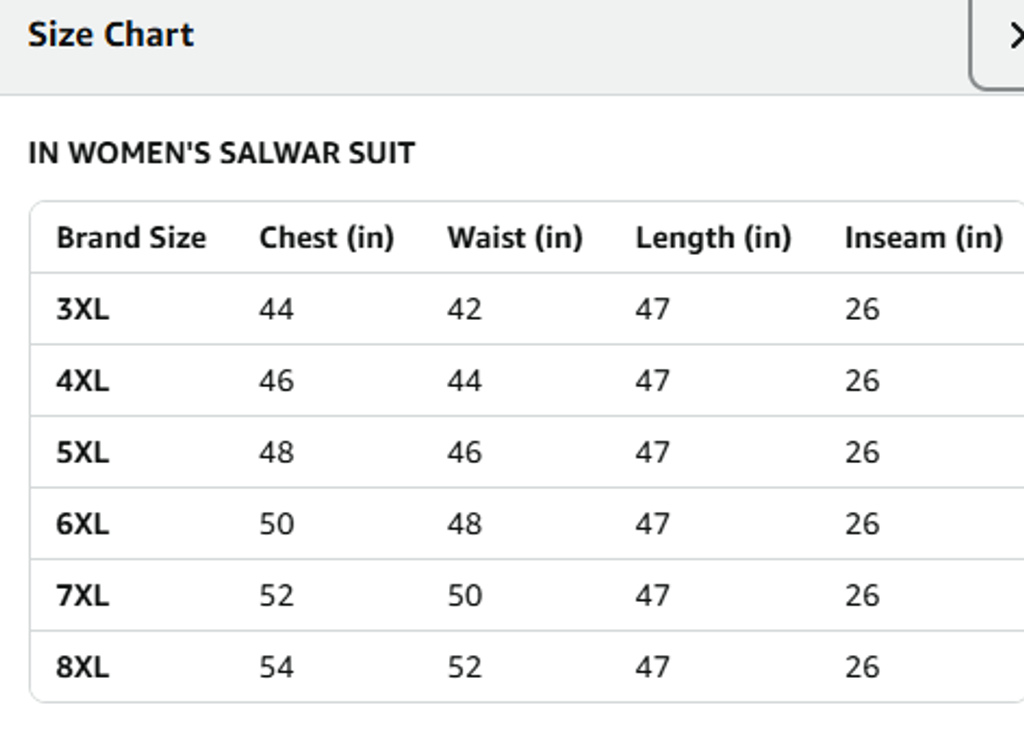This screenshot has width=1024, height=740.
Task: Select the Length (in) column header
Action: (x=713, y=238)
